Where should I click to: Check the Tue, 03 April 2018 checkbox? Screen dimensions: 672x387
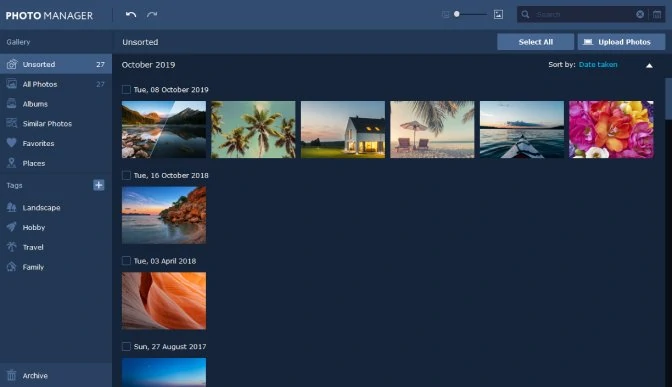(x=126, y=261)
